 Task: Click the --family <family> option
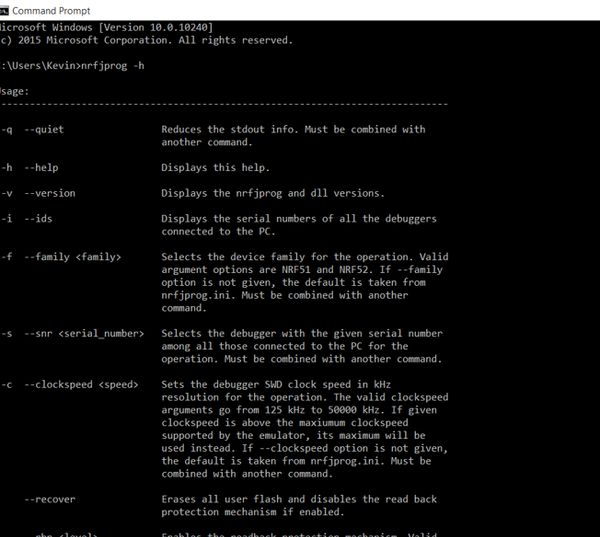point(73,257)
